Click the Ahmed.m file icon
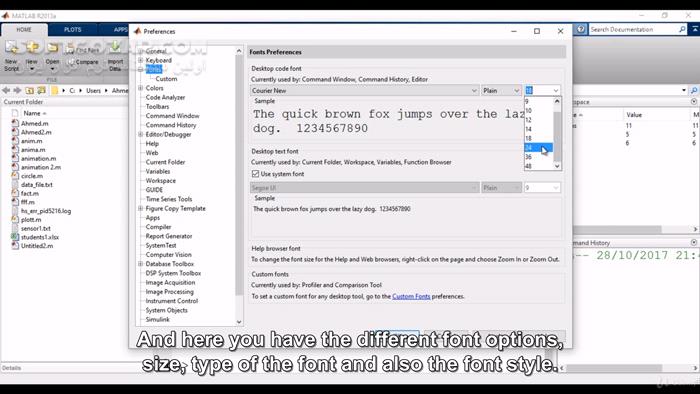 pyautogui.click(x=15, y=123)
